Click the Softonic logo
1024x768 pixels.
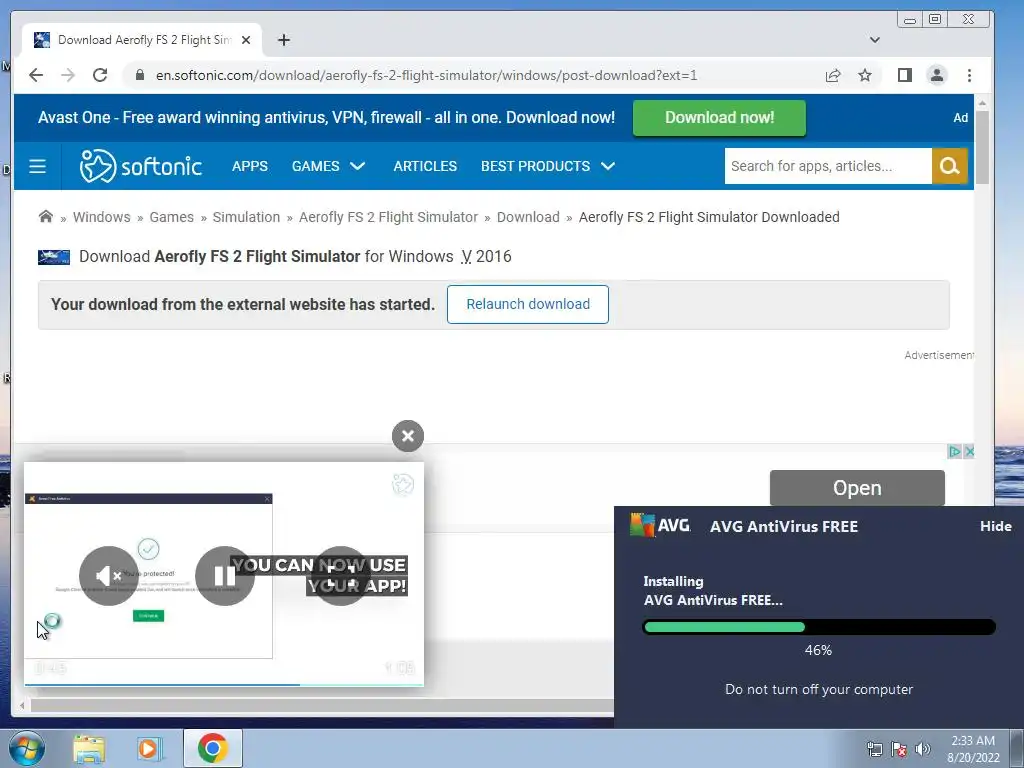[141, 166]
